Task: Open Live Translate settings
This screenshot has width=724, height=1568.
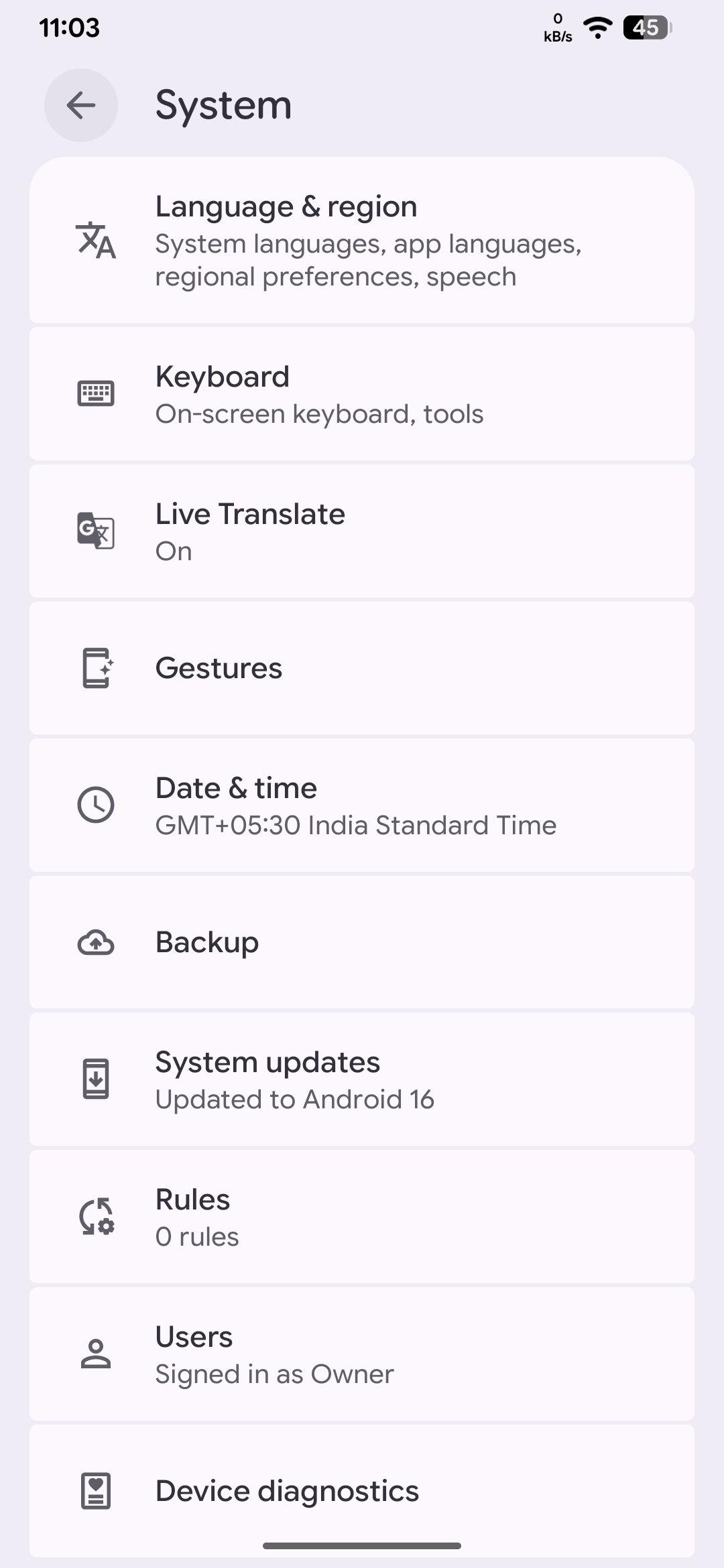Action: (x=250, y=531)
